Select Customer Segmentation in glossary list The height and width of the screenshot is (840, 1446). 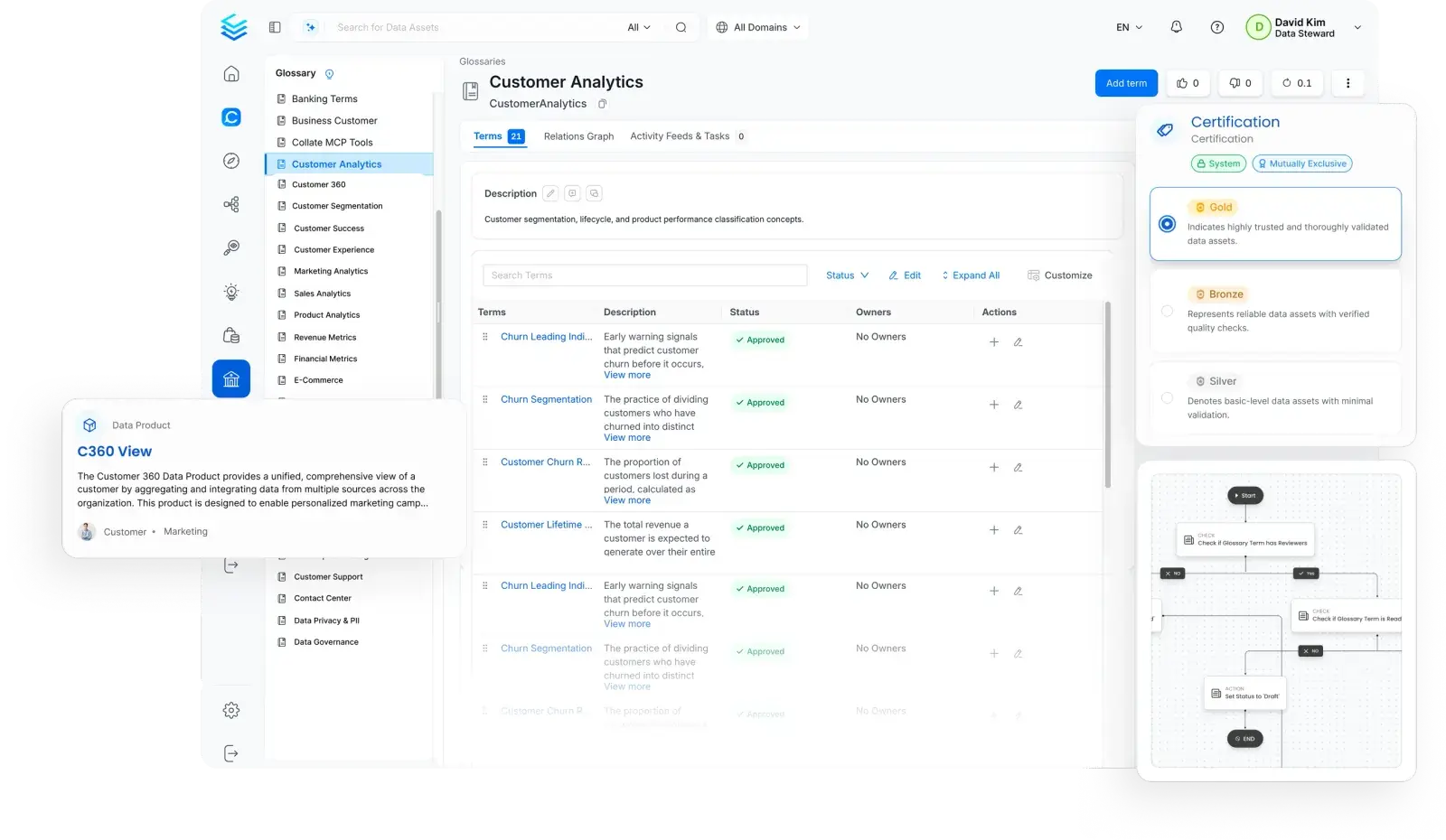337,207
